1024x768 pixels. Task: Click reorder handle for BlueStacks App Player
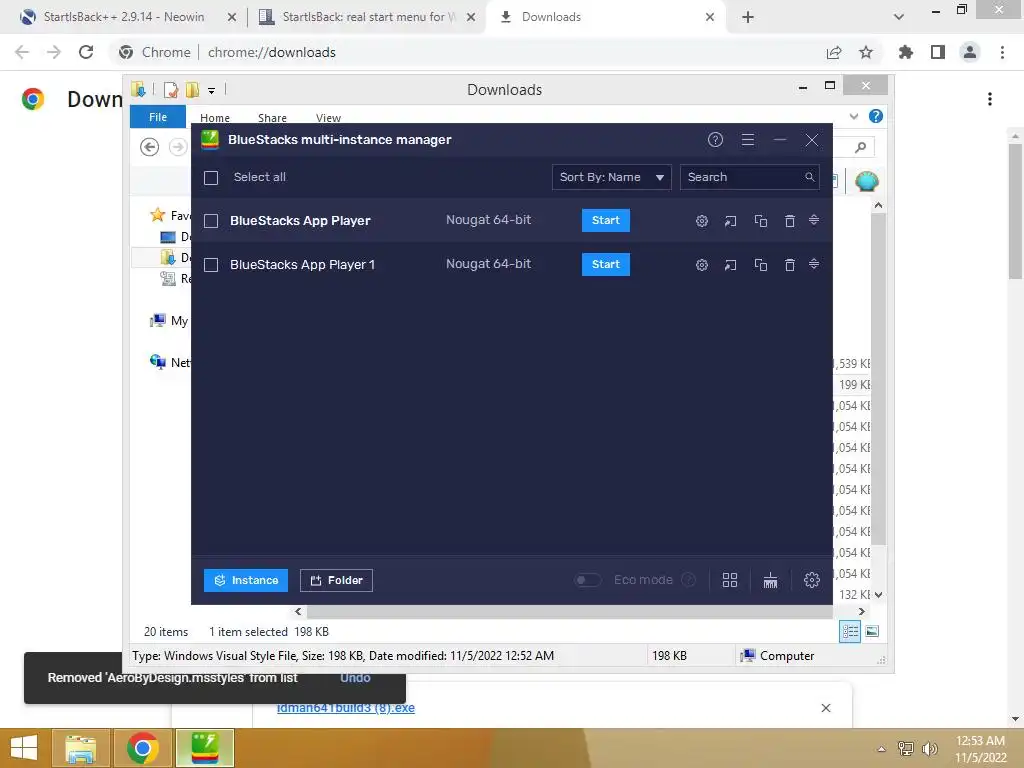tap(814, 220)
